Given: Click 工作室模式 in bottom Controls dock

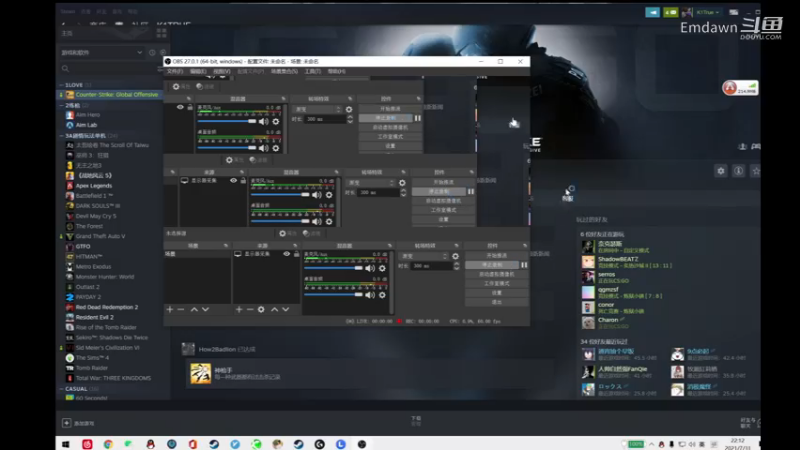Looking at the screenshot, I should (496, 283).
